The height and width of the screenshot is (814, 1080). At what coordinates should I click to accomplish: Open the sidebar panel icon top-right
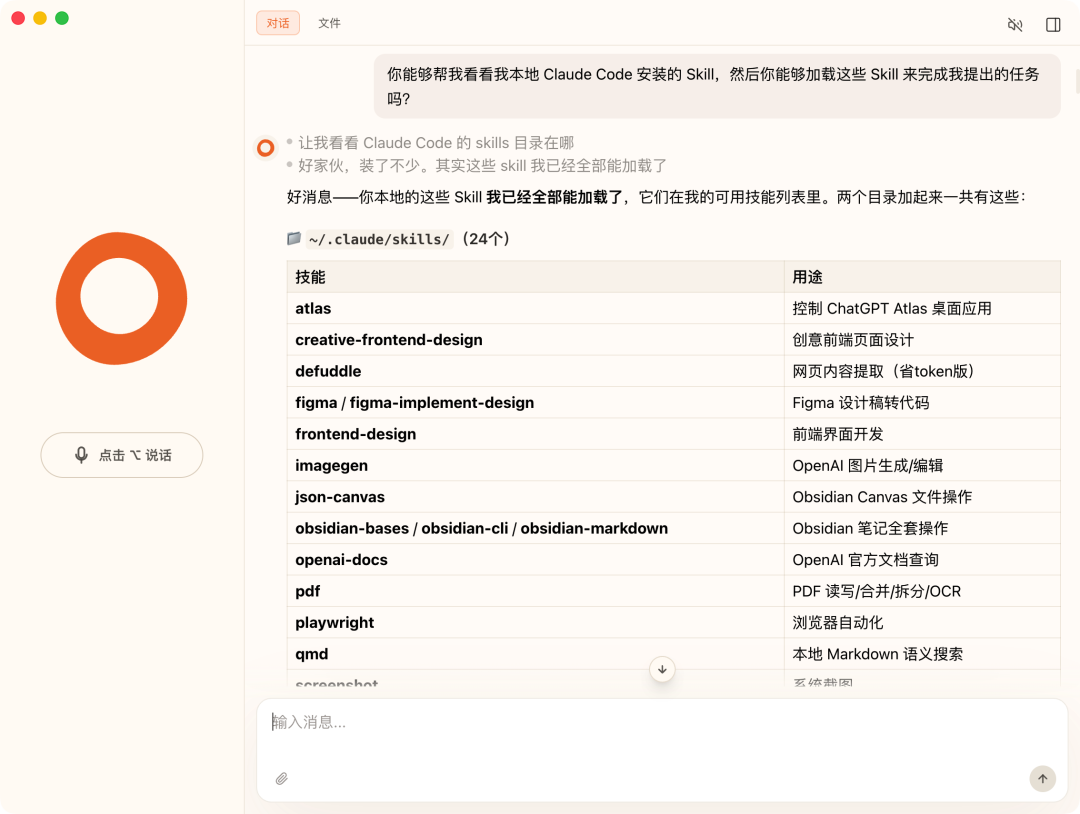point(1053,24)
